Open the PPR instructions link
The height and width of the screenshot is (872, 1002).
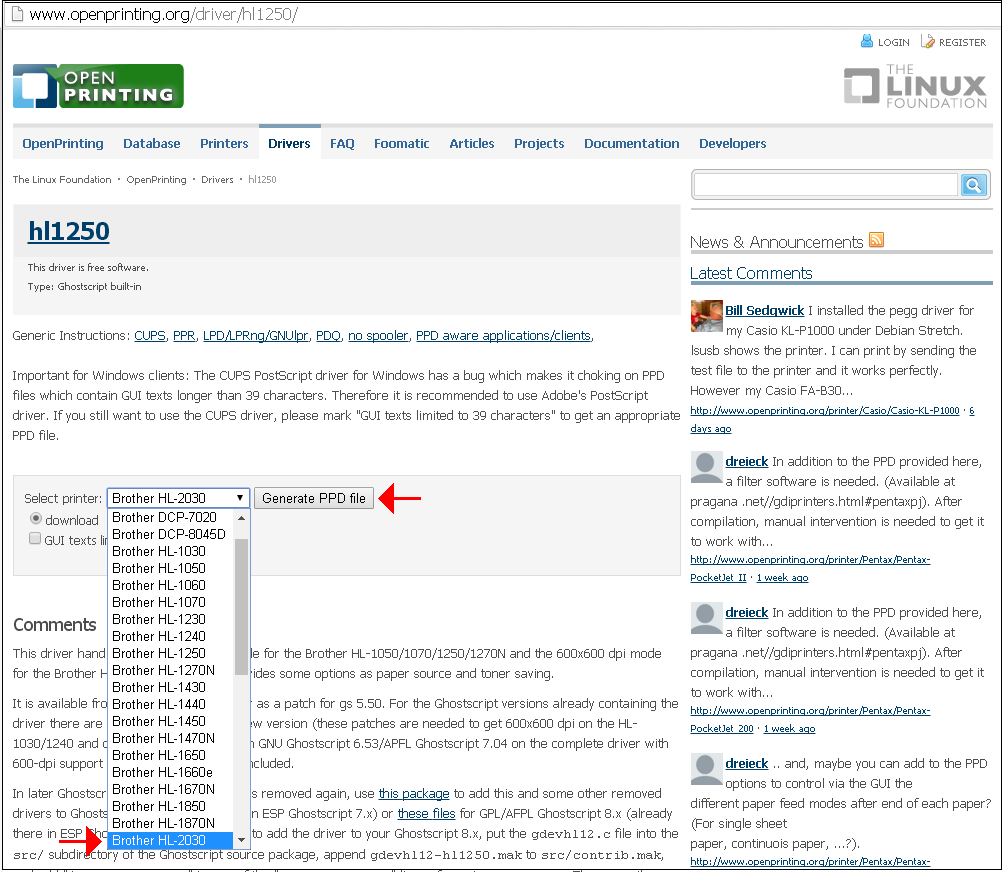[x=184, y=335]
